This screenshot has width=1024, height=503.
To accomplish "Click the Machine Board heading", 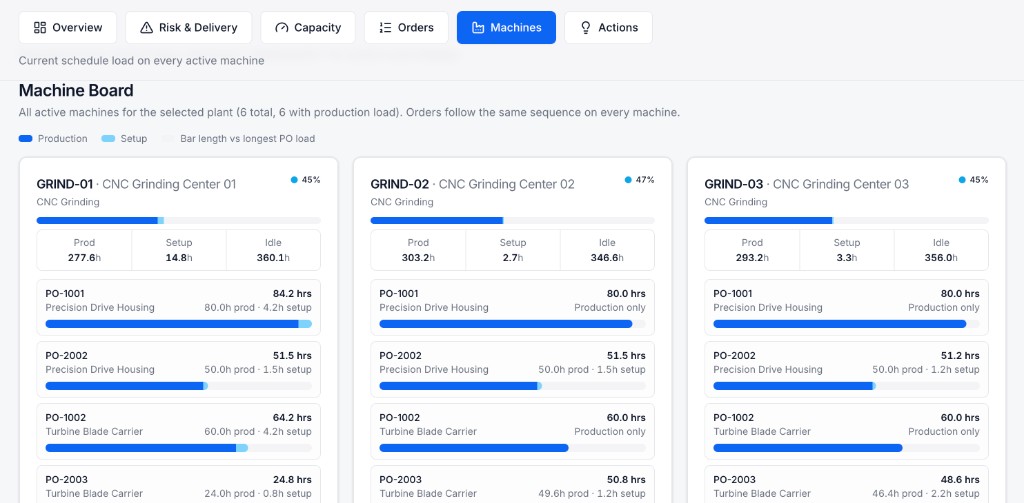I will (x=76, y=90).
